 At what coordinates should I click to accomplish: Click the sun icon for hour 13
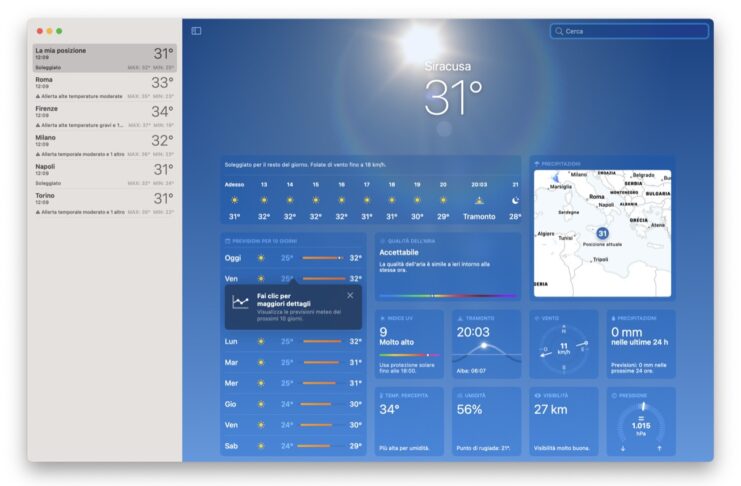tap(264, 200)
